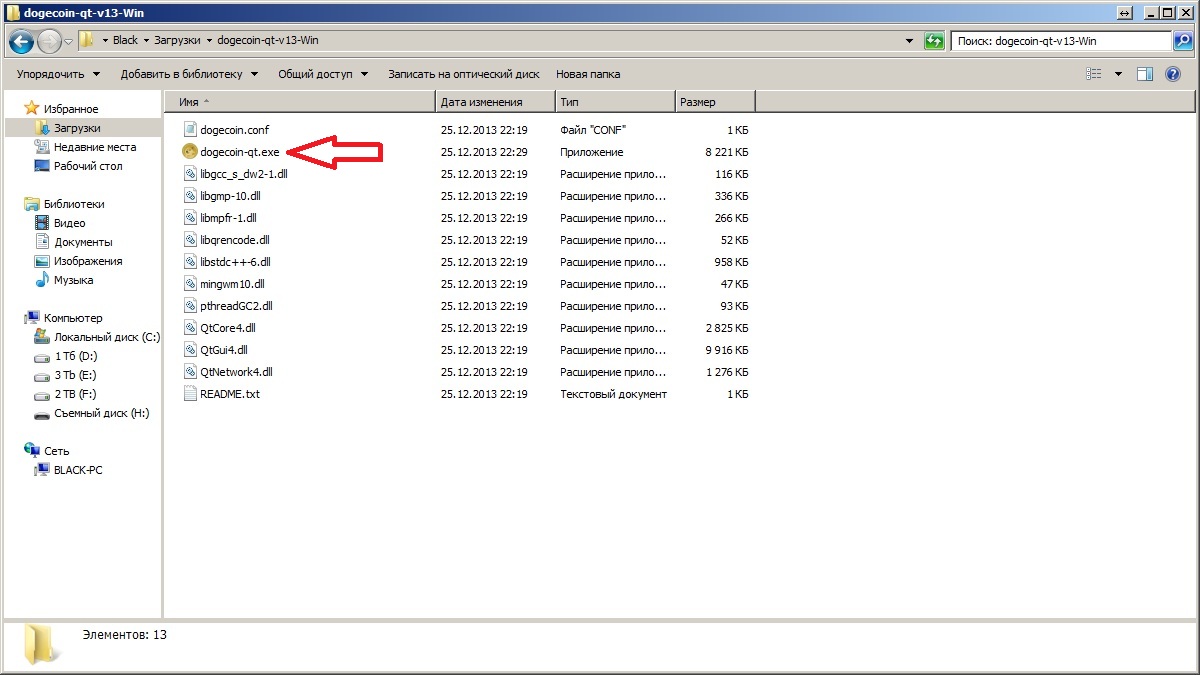Select Загрузки in the navigation pane
This screenshot has width=1200, height=675.
(77, 128)
